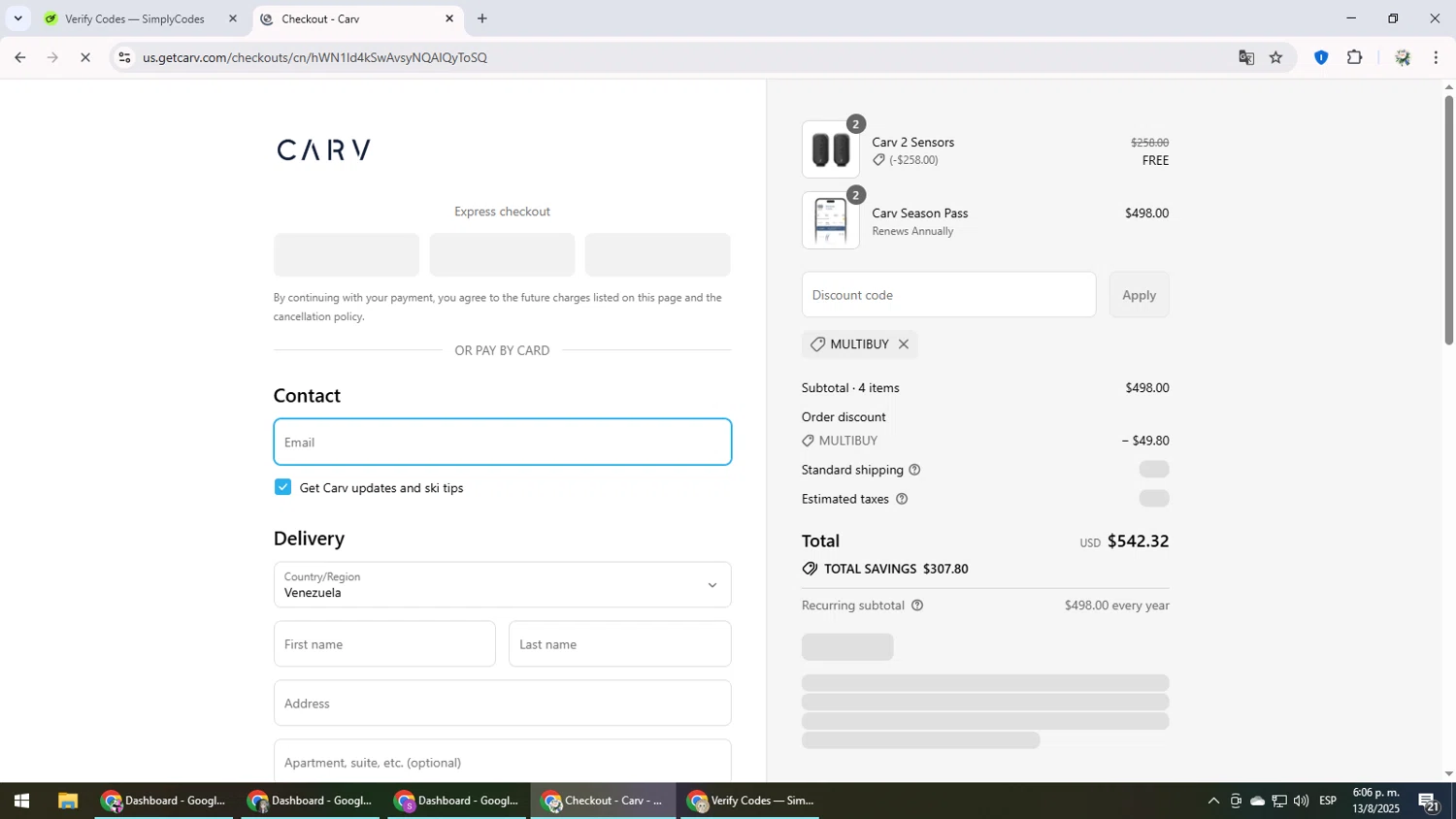Expand the Country/Region dropdown

click(503, 585)
